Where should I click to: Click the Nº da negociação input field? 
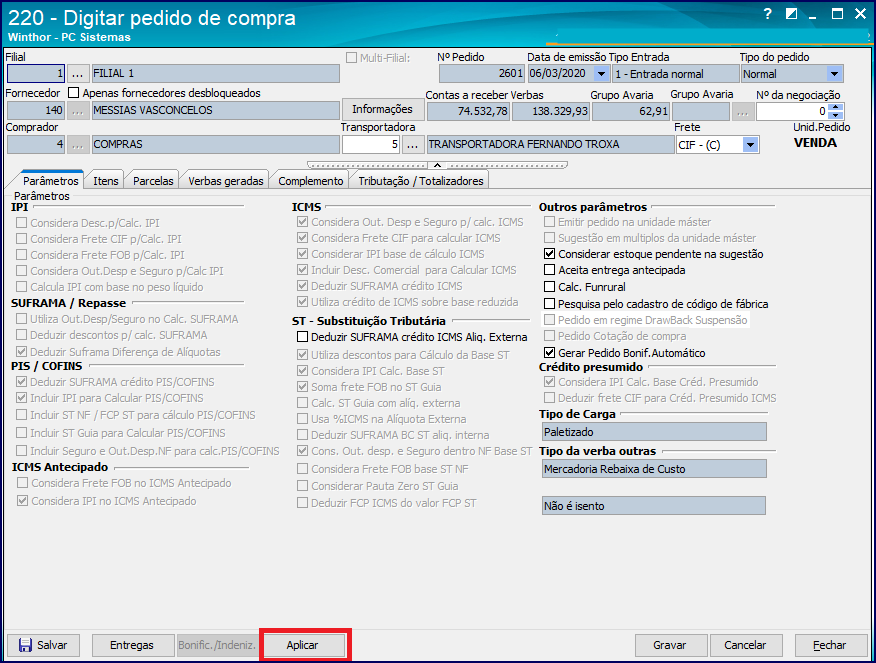point(792,112)
